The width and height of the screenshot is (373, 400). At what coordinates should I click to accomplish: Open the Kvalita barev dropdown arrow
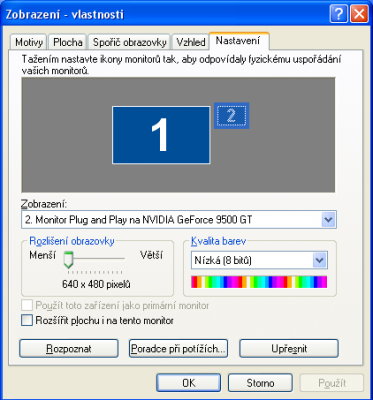pos(320,260)
